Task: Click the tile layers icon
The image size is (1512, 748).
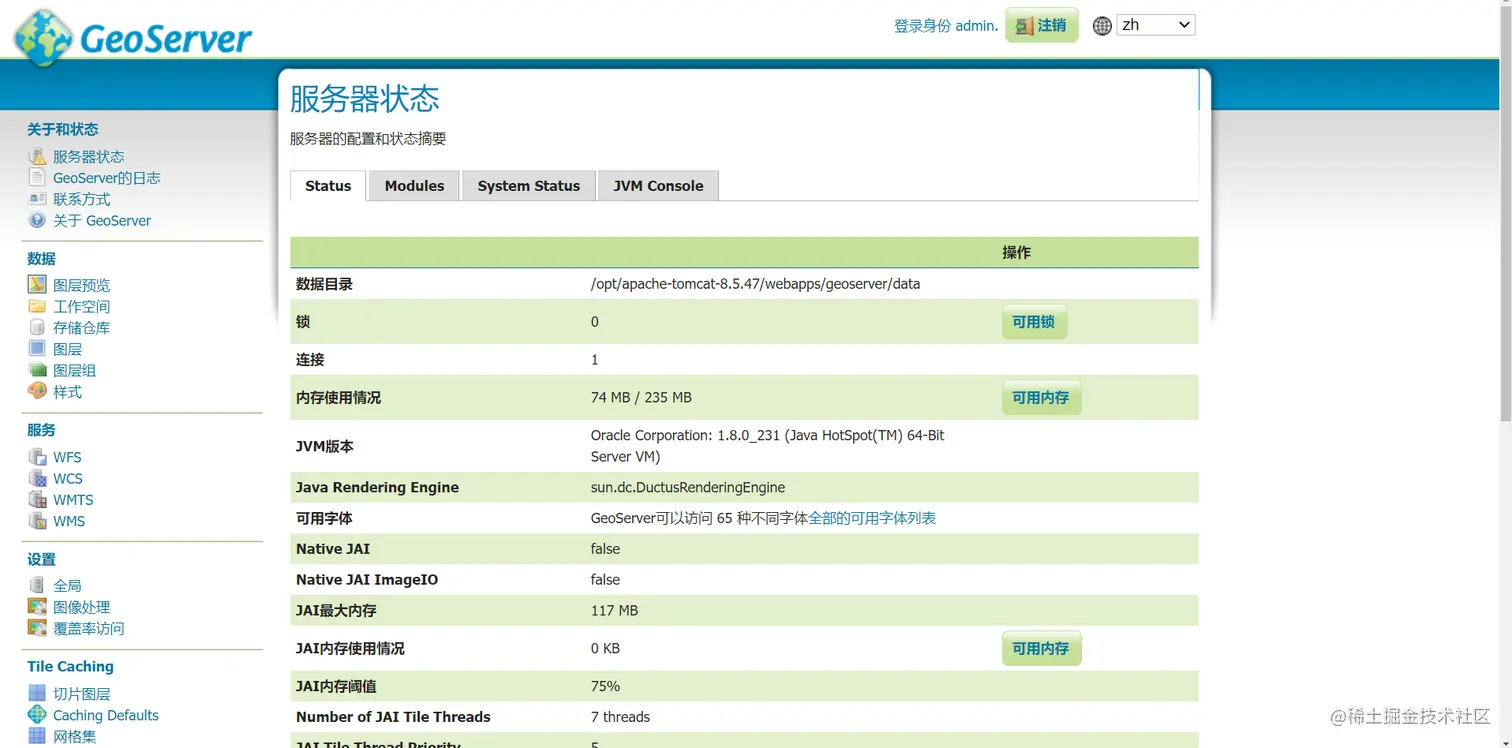Action: [x=37, y=693]
